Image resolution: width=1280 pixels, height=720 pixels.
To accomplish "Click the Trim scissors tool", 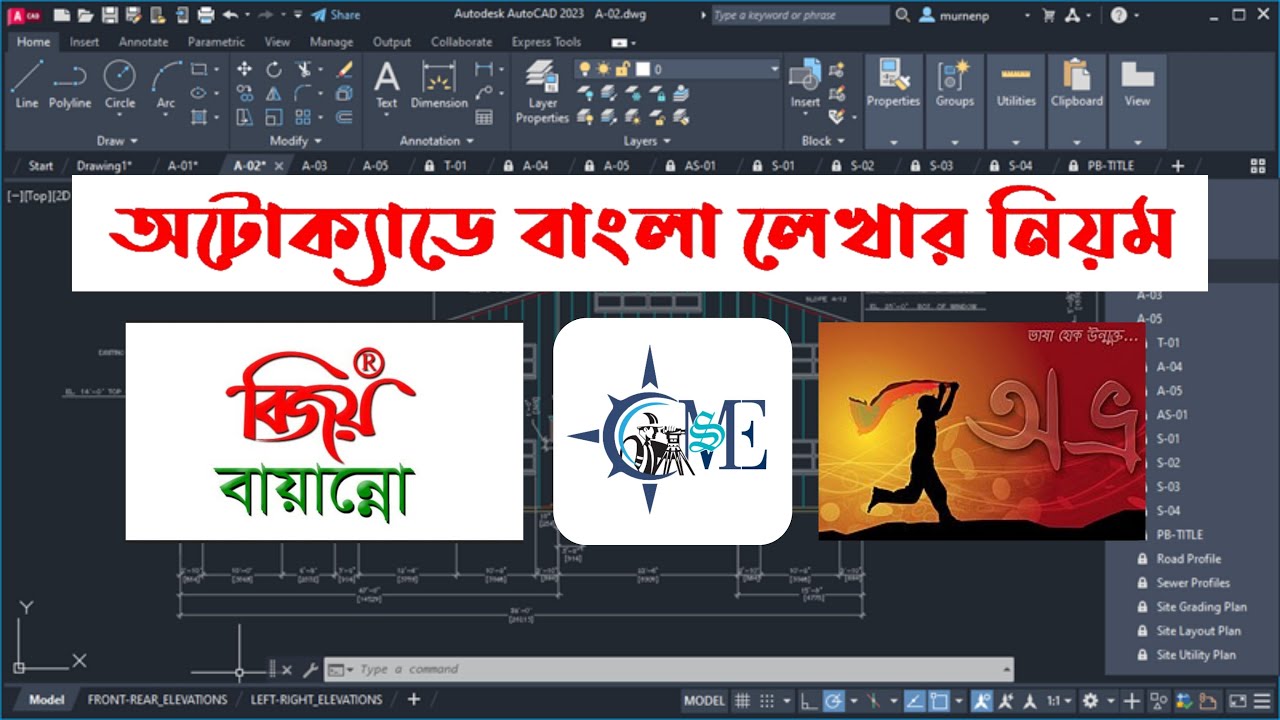I will click(x=304, y=69).
